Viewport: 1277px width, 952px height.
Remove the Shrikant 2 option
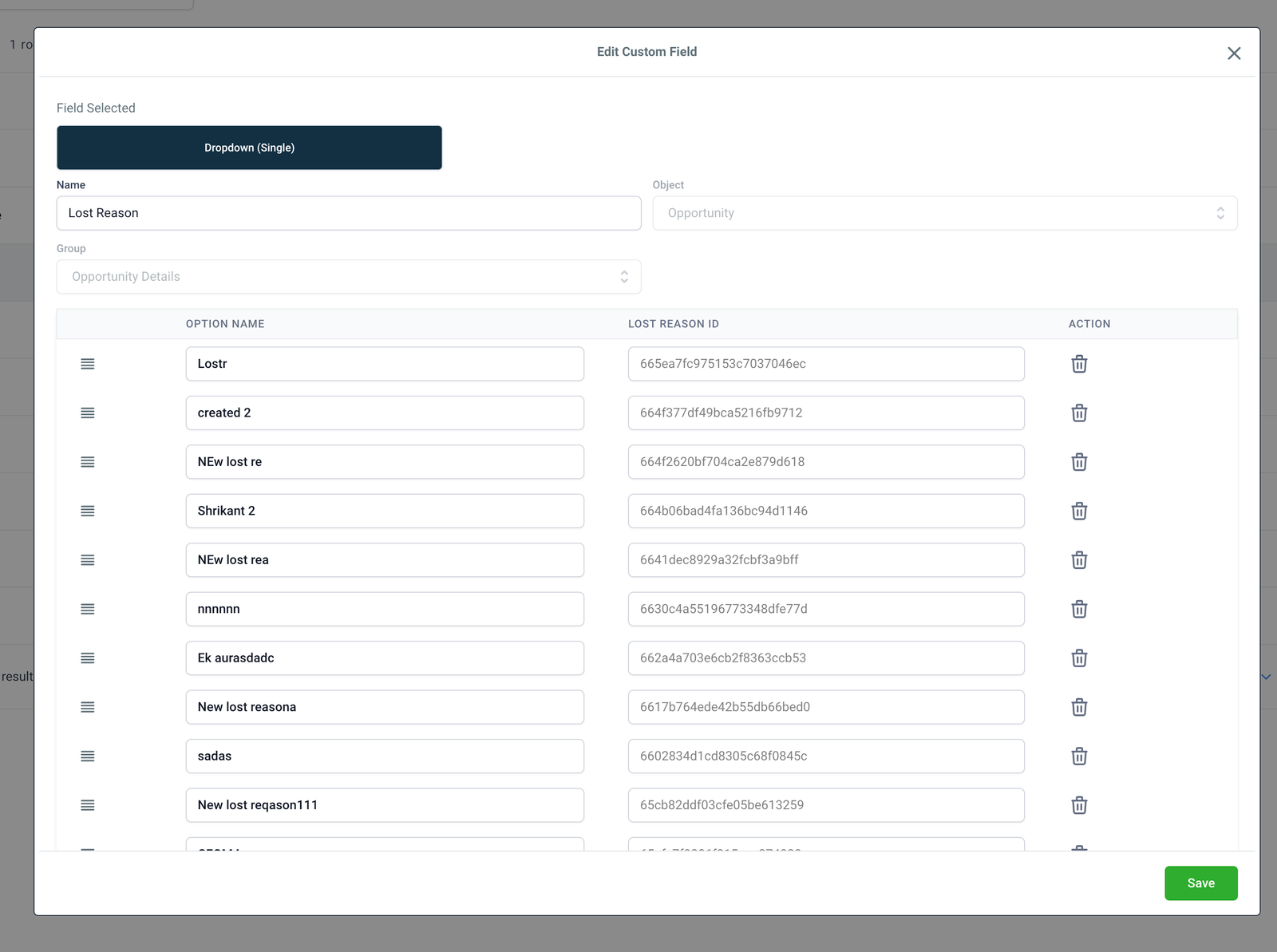(x=1079, y=511)
